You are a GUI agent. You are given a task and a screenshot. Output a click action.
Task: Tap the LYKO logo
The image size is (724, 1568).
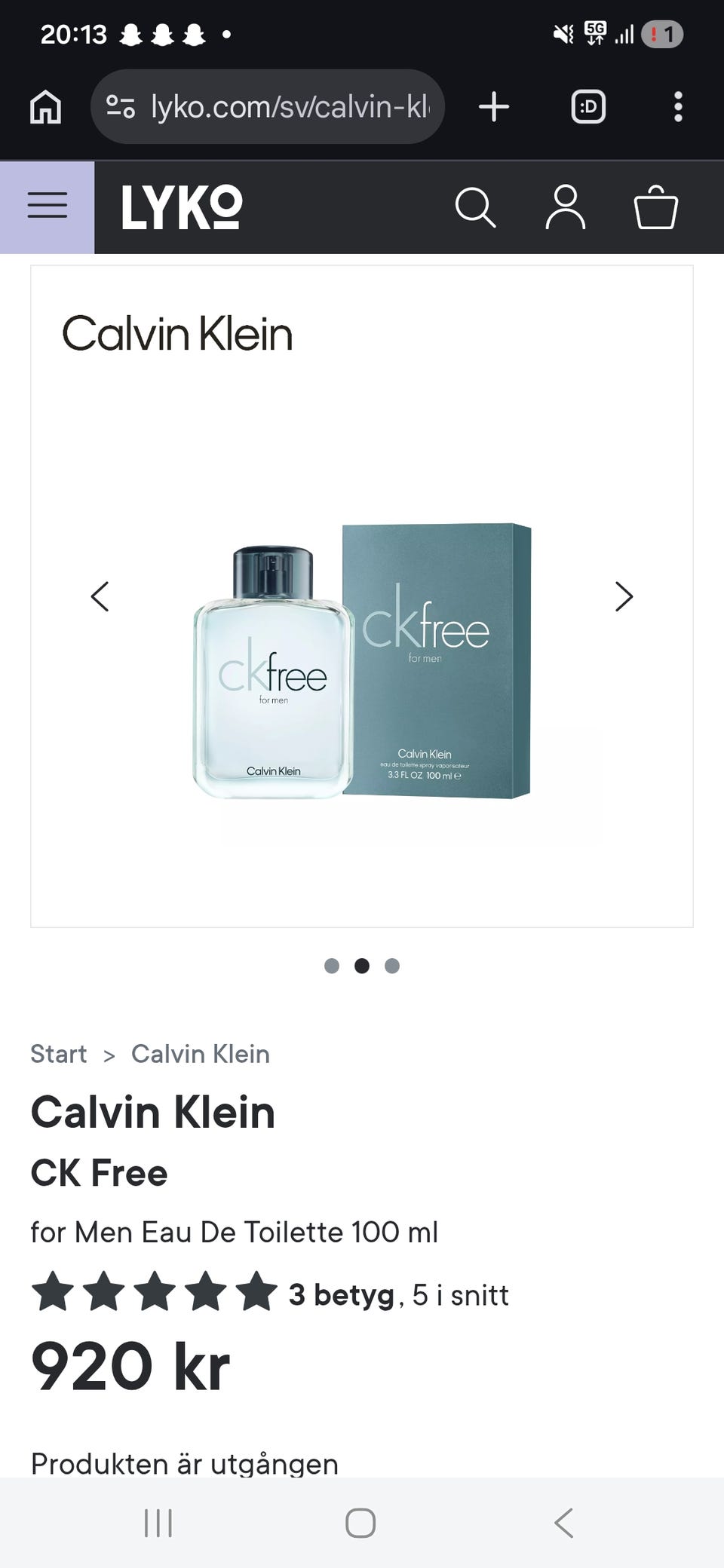point(182,207)
